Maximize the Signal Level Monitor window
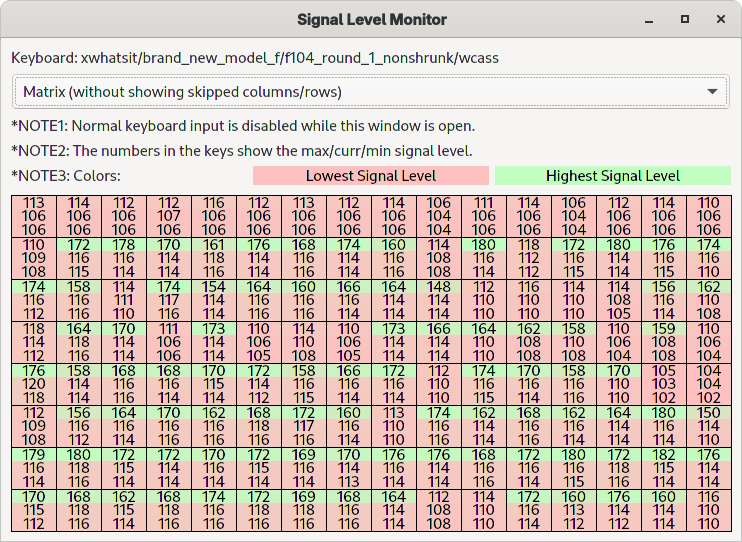 click(x=685, y=19)
